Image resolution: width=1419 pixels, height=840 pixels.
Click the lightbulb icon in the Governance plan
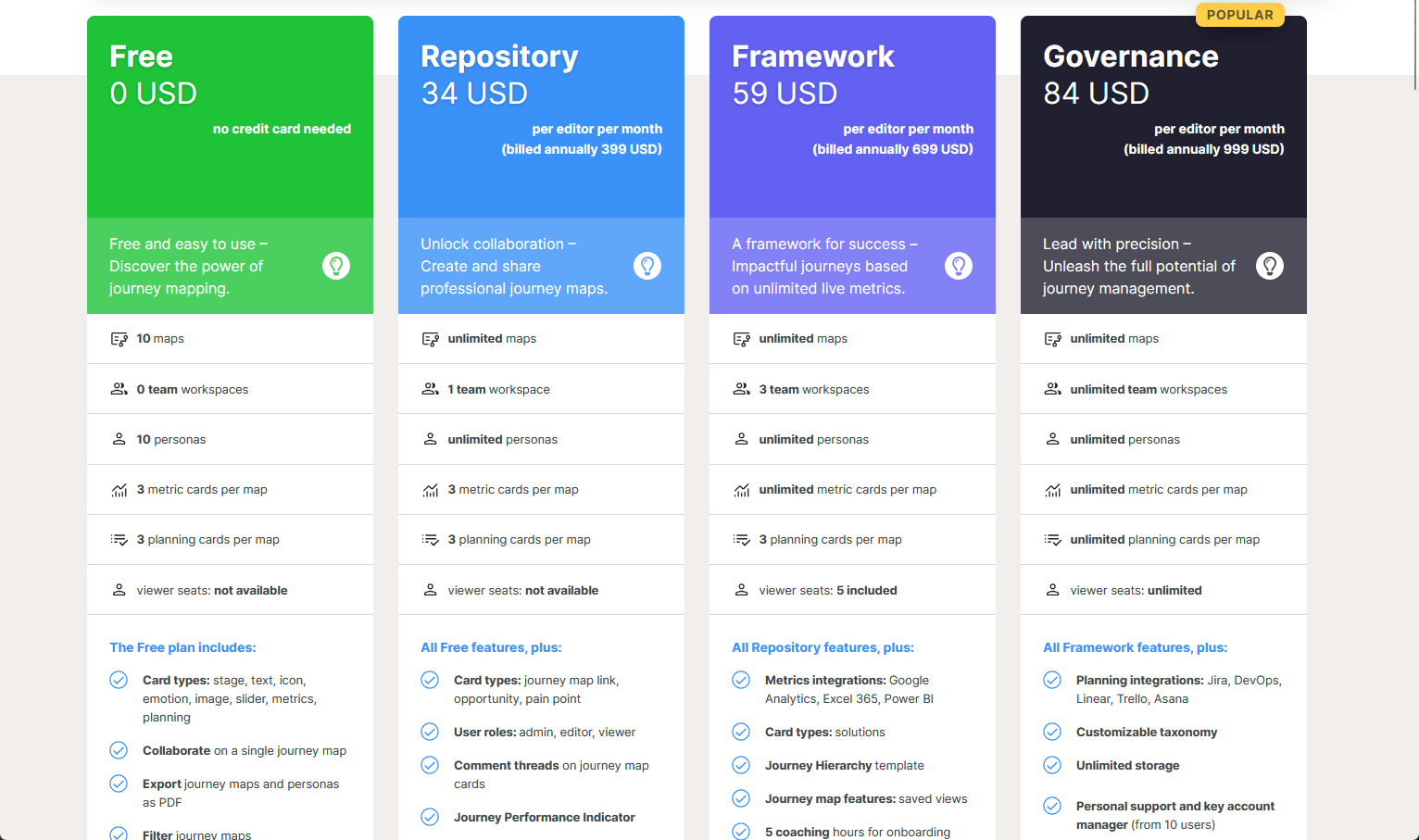pos(1270,266)
